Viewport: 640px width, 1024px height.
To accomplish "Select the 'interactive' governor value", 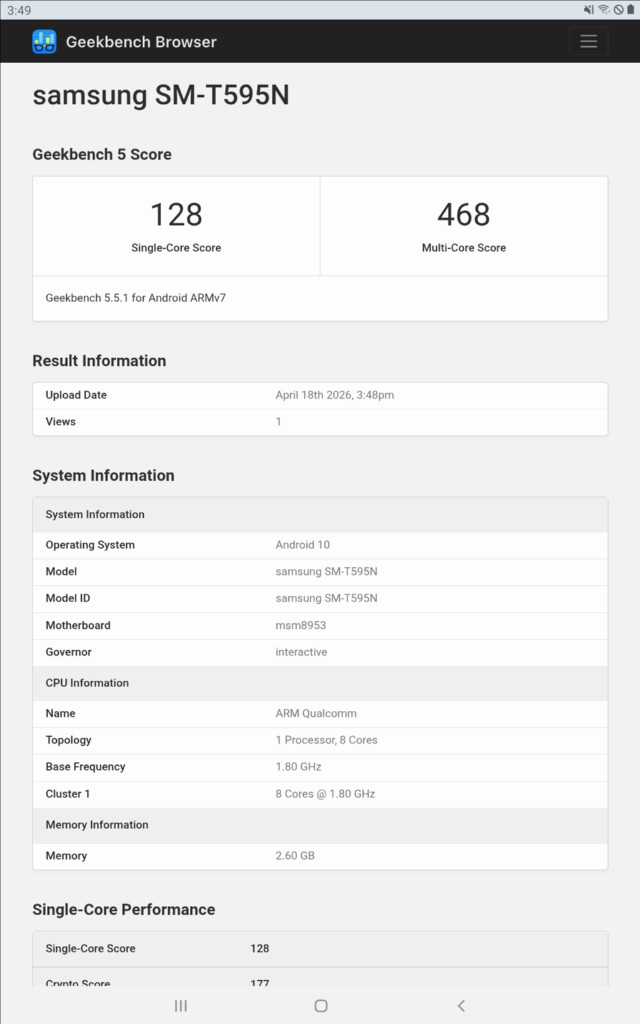I will [301, 652].
